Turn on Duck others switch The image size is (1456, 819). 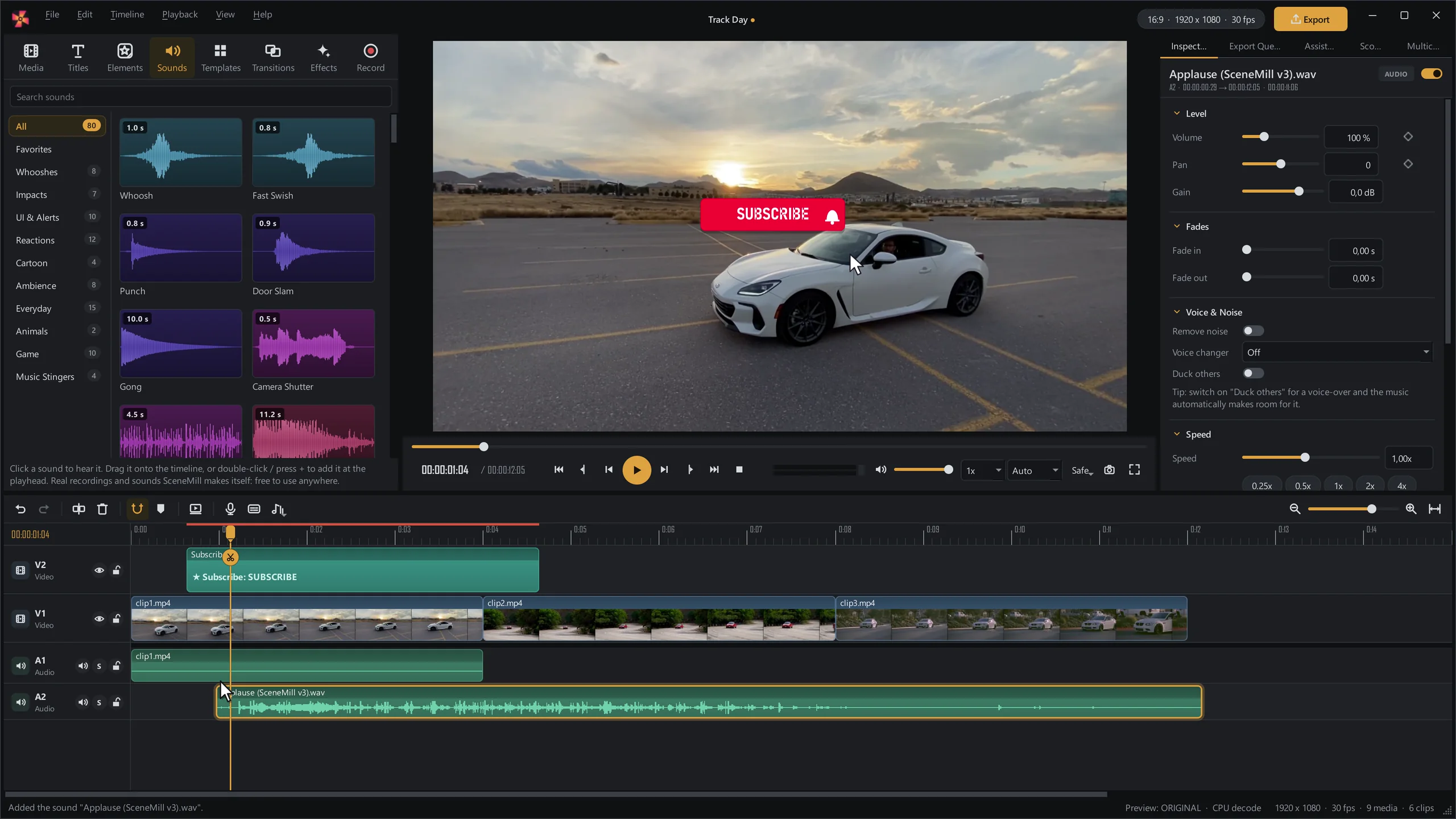1253,374
